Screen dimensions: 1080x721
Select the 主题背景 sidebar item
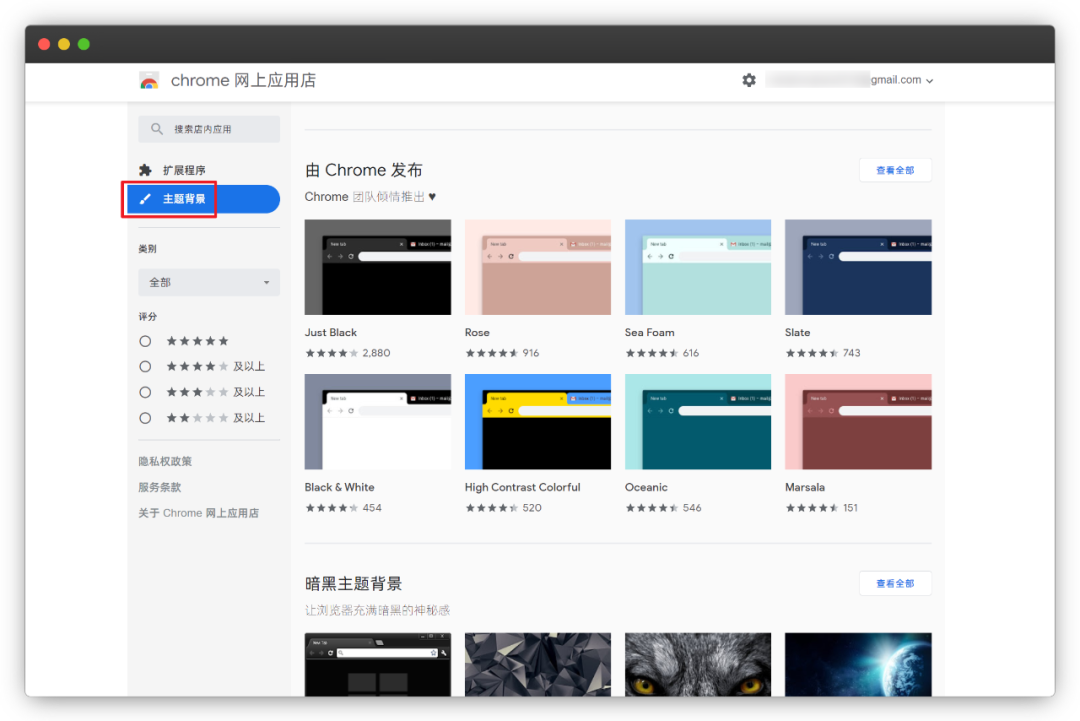coord(203,199)
